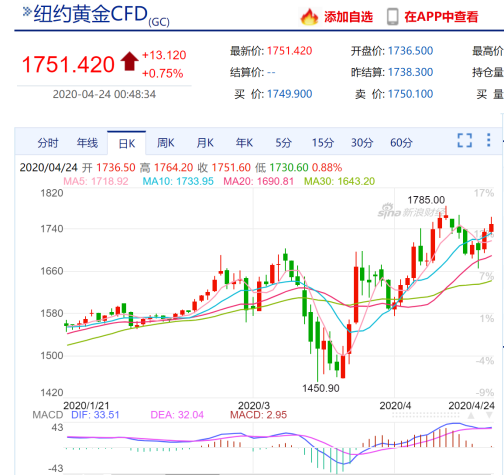Show the 5分 interval chart
Screen dimensions: 504x476
tap(283, 143)
